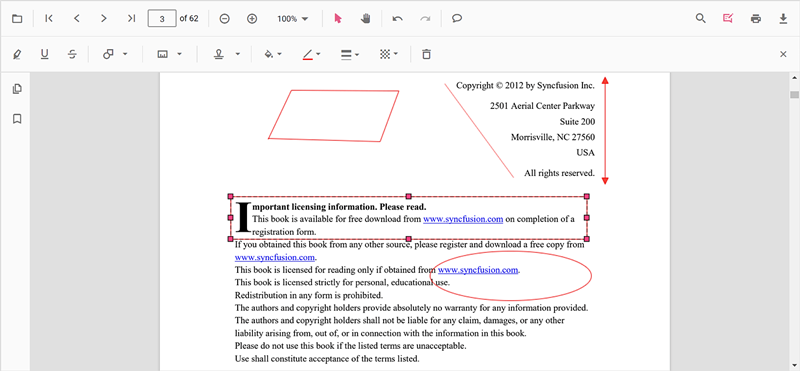This screenshot has width=800, height=371.
Task: Jump to the last page
Action: pos(132,19)
